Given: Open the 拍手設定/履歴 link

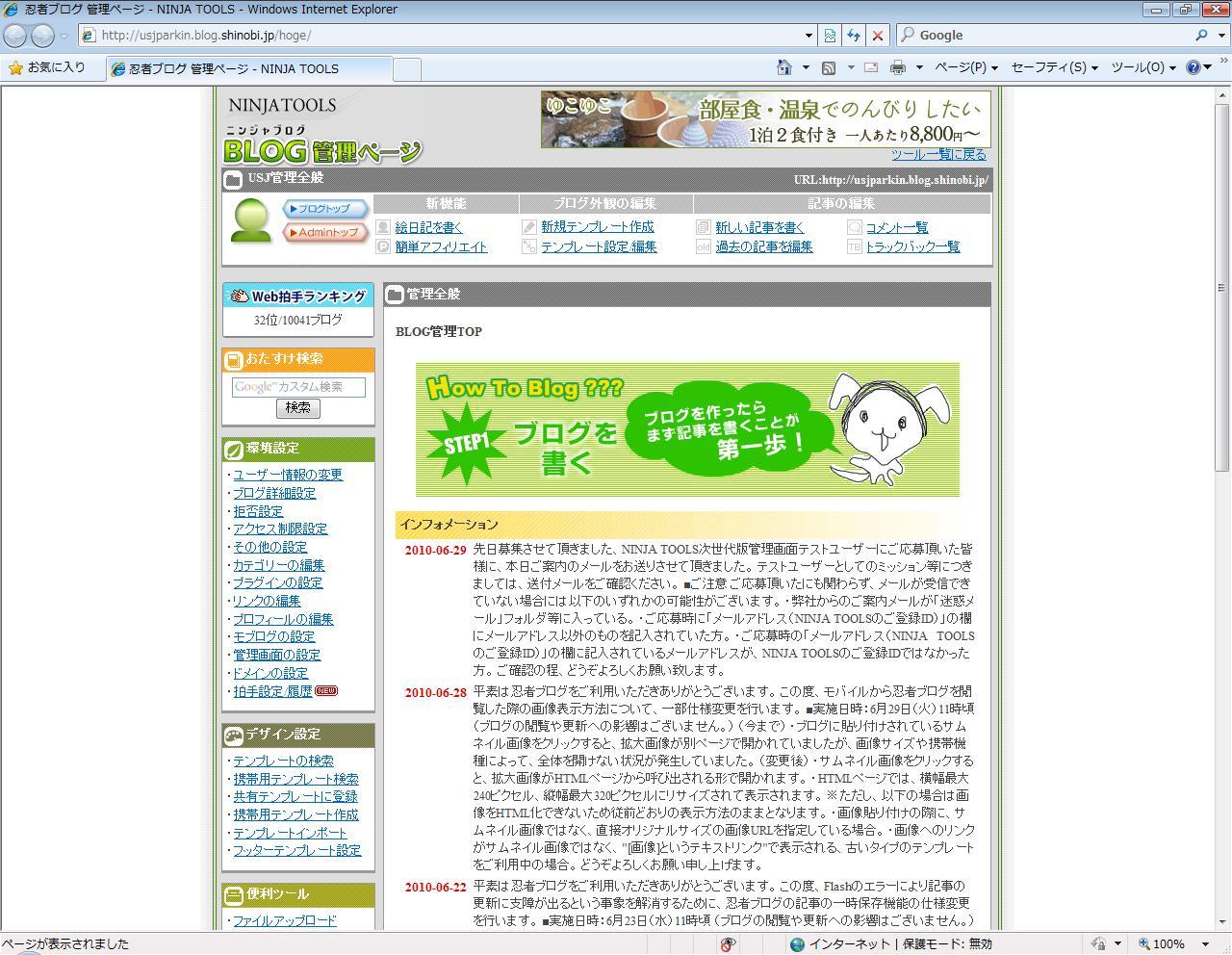Looking at the screenshot, I should click(273, 691).
